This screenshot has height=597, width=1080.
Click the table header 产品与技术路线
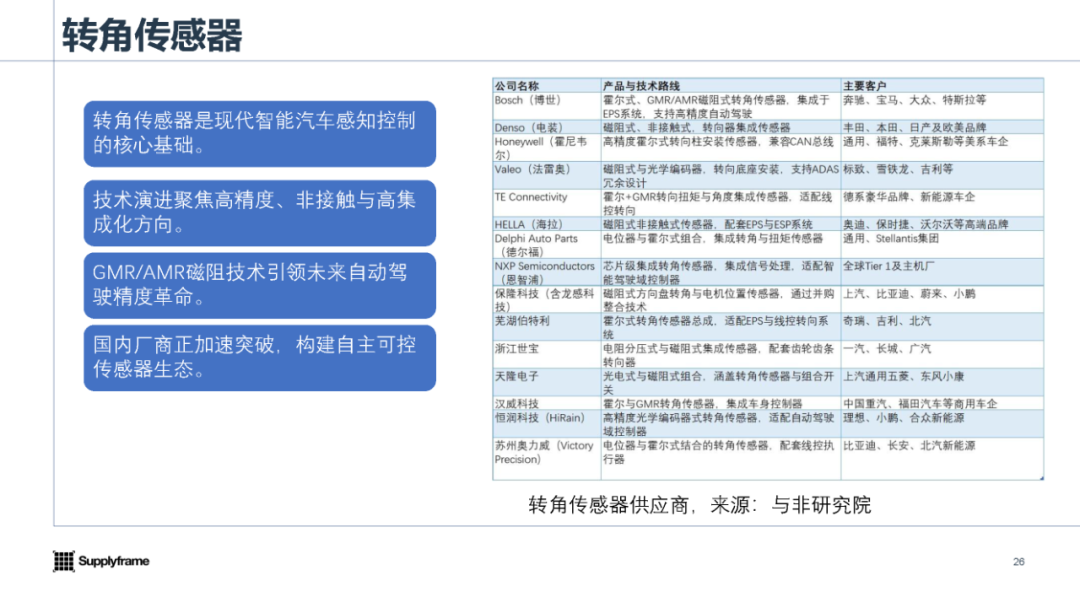pos(720,86)
